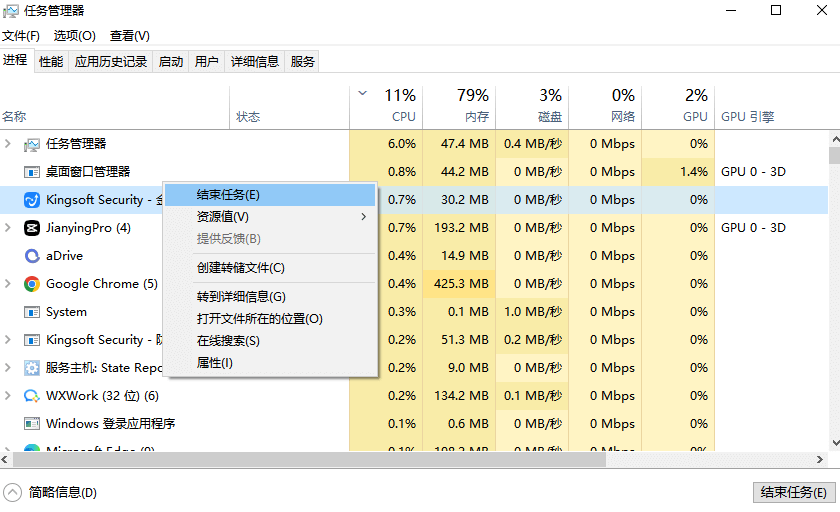Sort by the 11% CPU column header
This screenshot has height=512, width=840.
[x=386, y=108]
